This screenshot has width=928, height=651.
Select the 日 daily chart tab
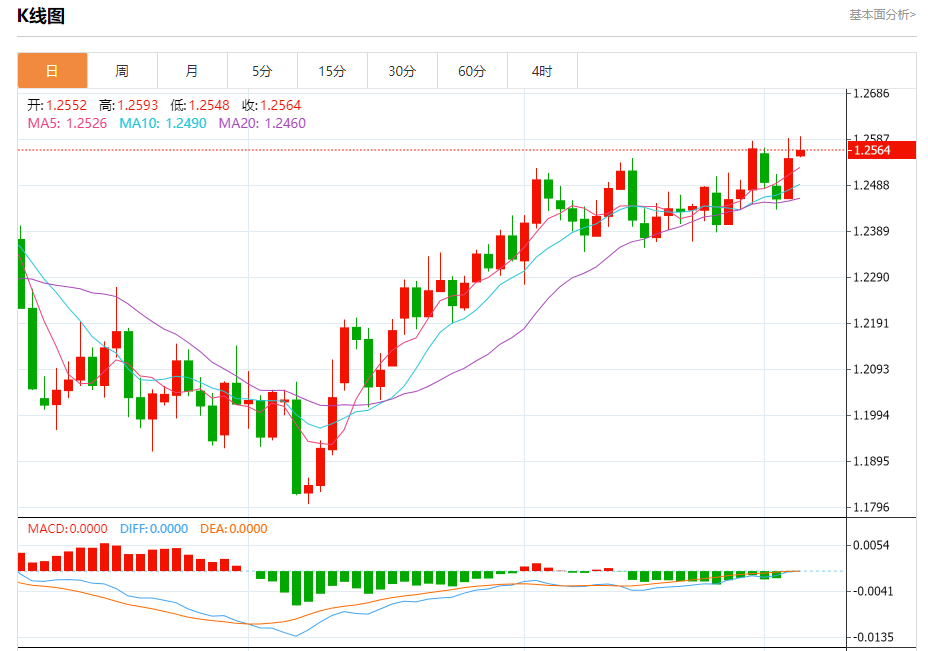tap(53, 71)
